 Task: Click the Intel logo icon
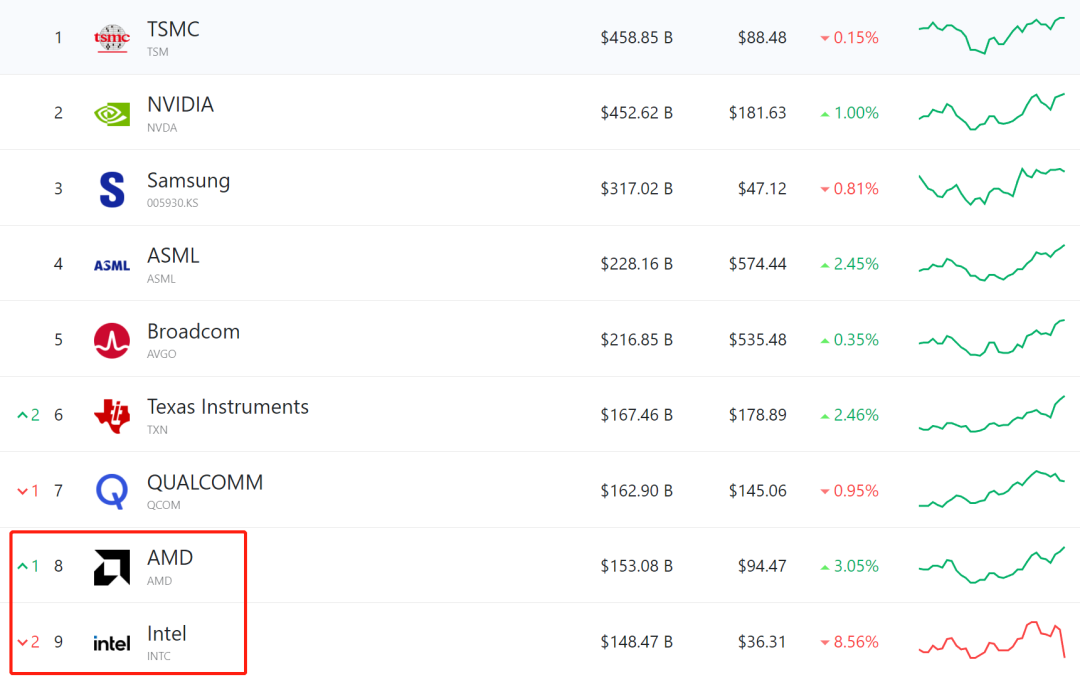[x=111, y=643]
